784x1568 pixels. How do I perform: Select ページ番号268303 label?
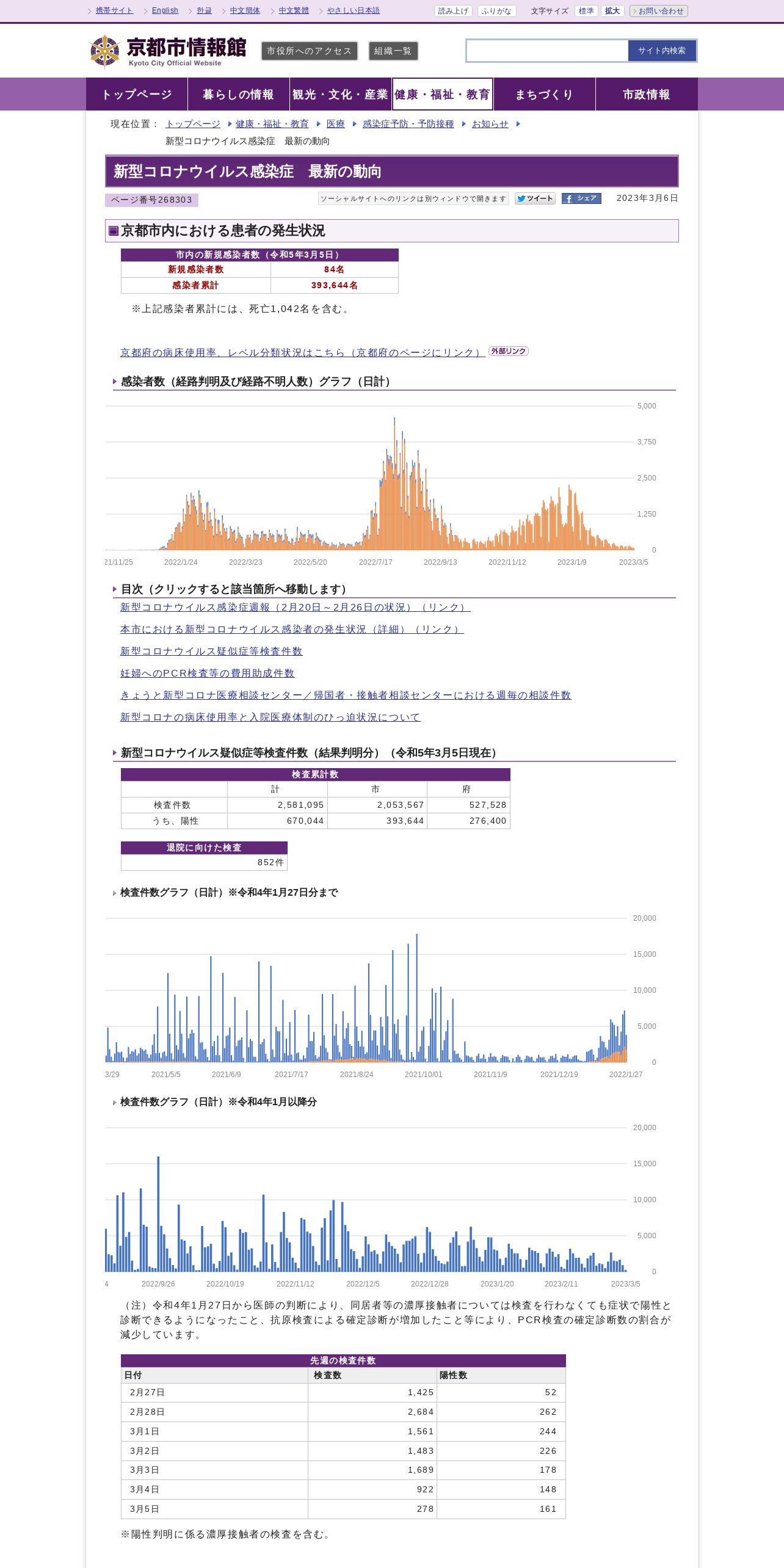coord(151,200)
